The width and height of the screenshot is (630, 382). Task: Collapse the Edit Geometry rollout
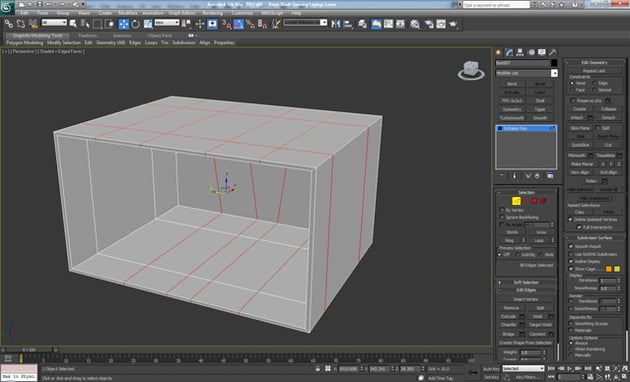tap(594, 62)
